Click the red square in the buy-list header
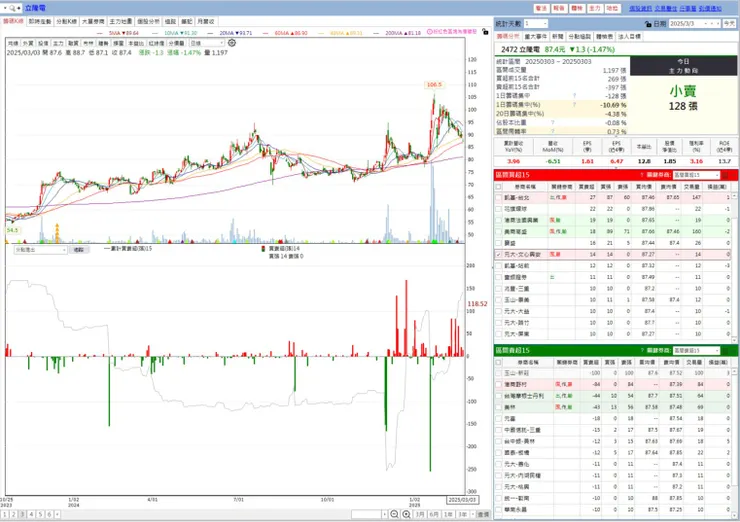Image resolution: width=740 pixels, height=522 pixels. coord(726,175)
